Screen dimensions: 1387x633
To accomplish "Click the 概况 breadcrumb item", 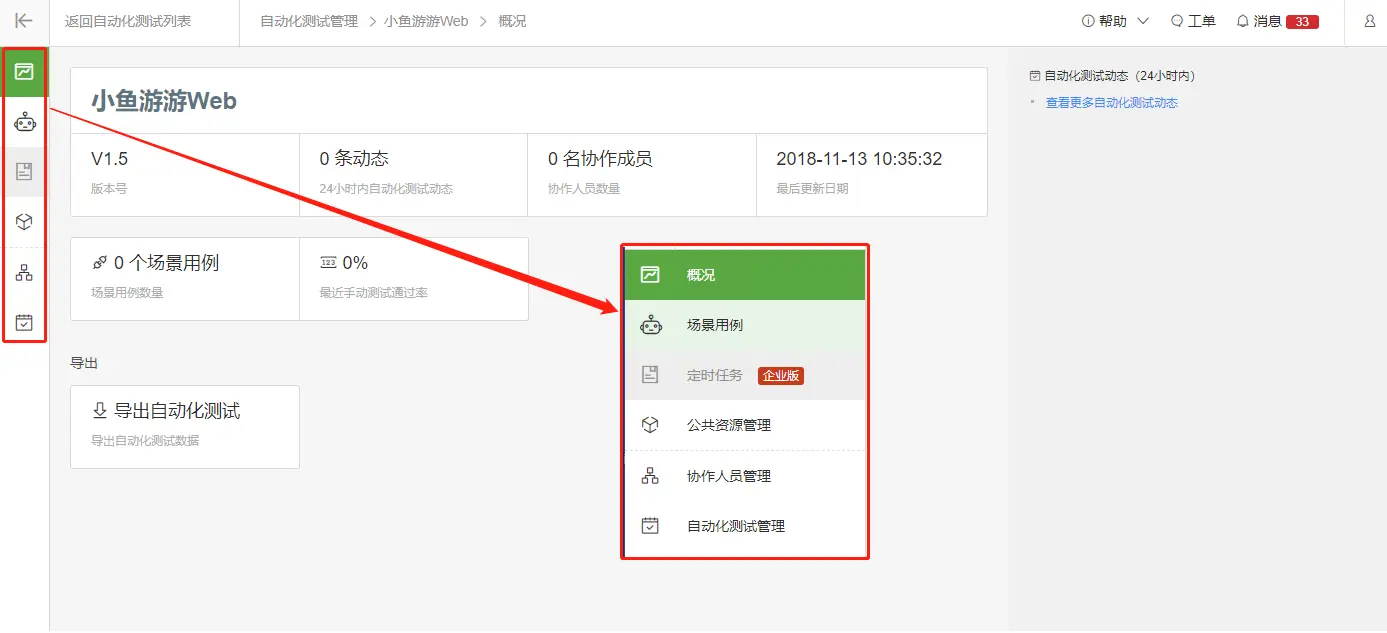I will (x=512, y=21).
